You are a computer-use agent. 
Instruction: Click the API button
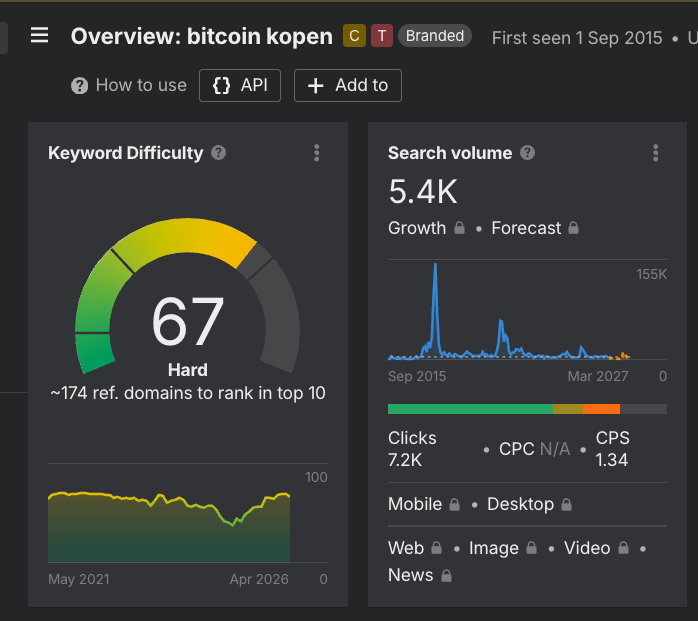pos(240,85)
